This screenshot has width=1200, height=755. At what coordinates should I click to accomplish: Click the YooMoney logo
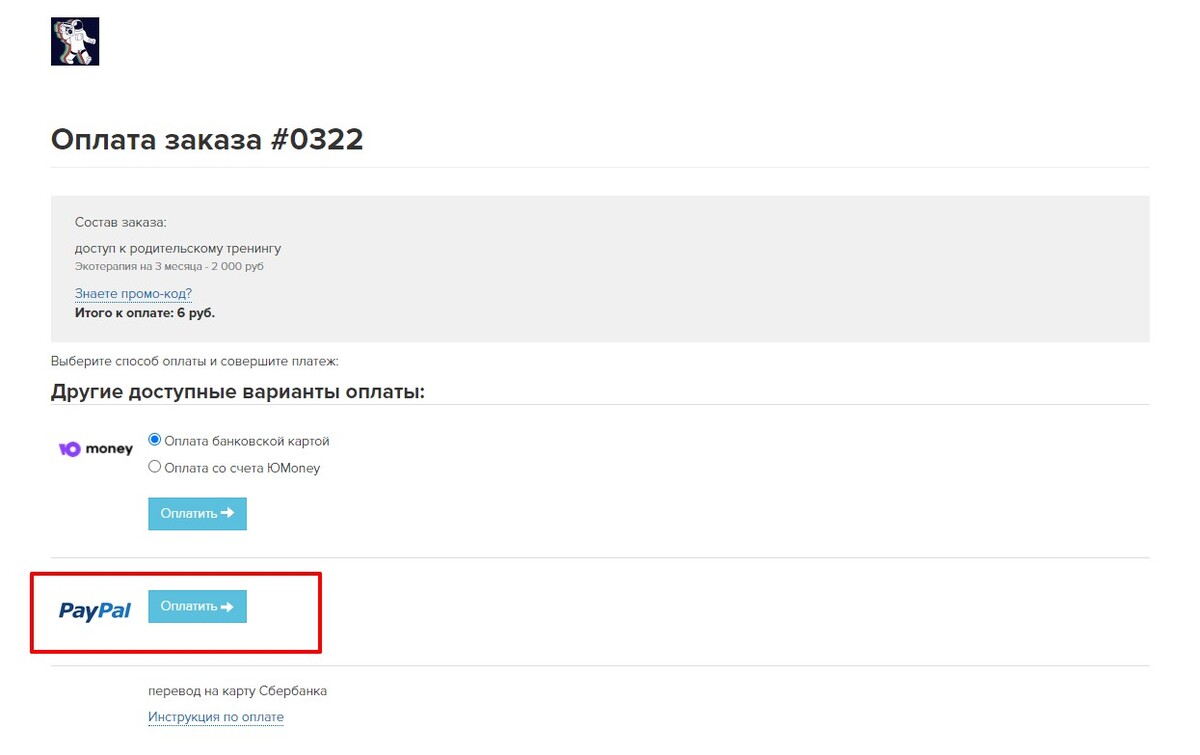point(96,449)
